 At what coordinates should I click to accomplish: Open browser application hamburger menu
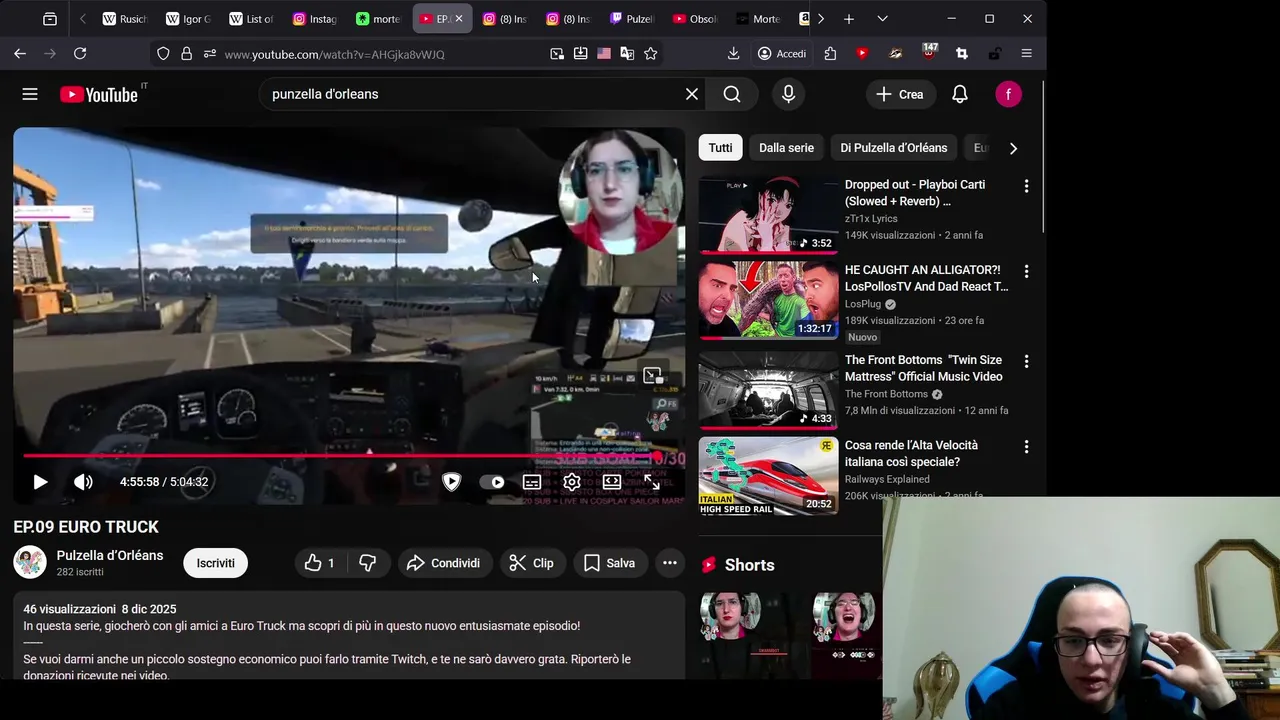[x=1027, y=54]
